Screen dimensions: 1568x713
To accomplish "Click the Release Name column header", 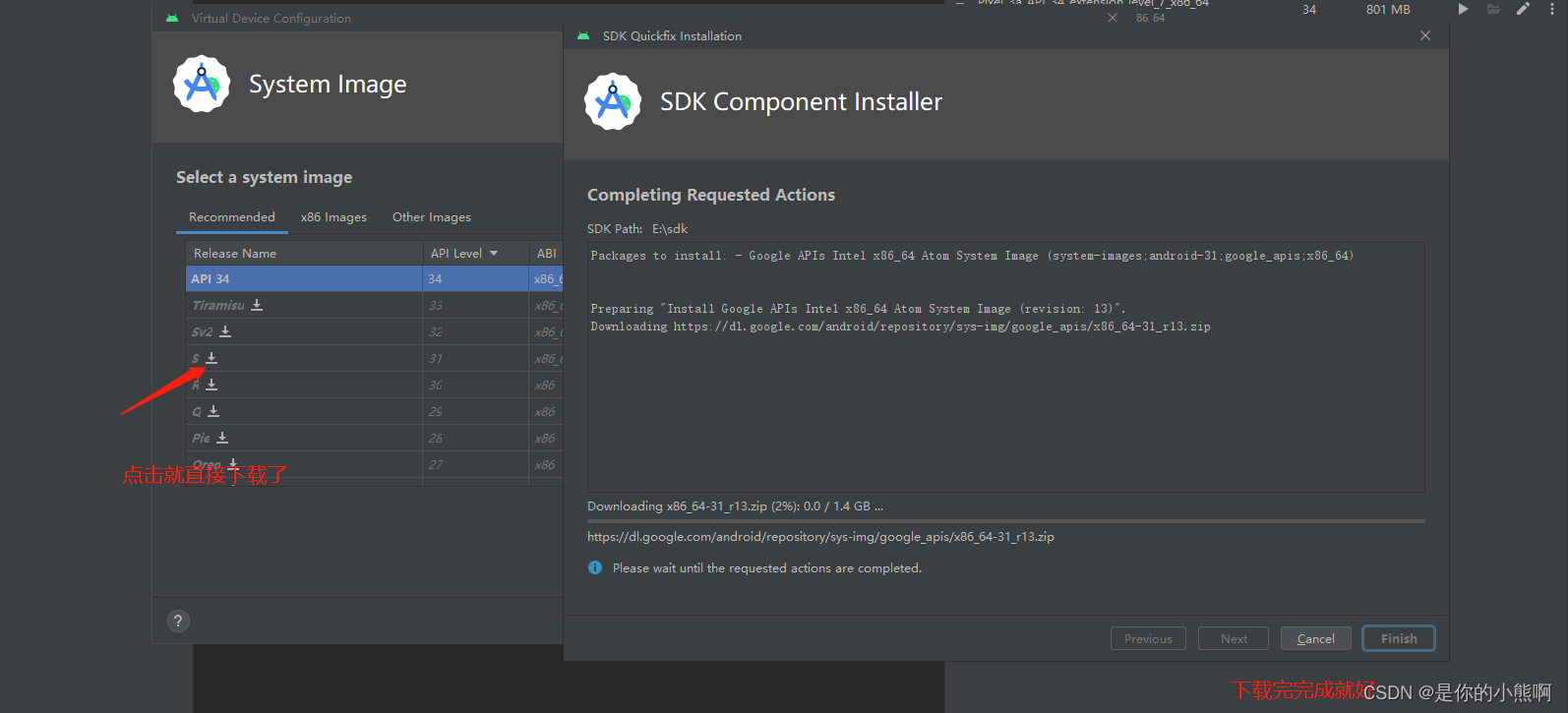I will click(304, 253).
